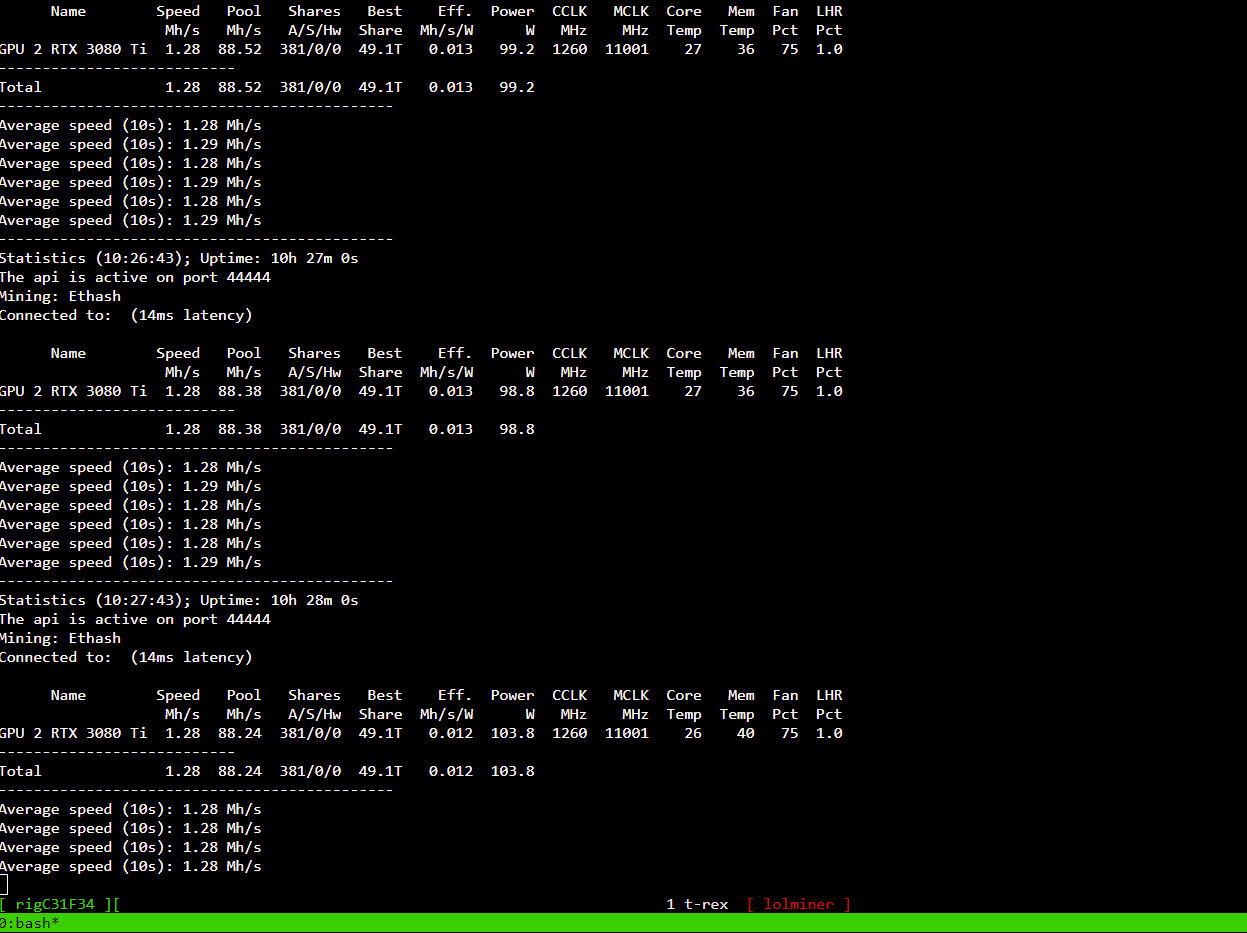Screen dimensions: 1247x933
Task: Click power value 103.8 in the Total row
Action: point(513,771)
